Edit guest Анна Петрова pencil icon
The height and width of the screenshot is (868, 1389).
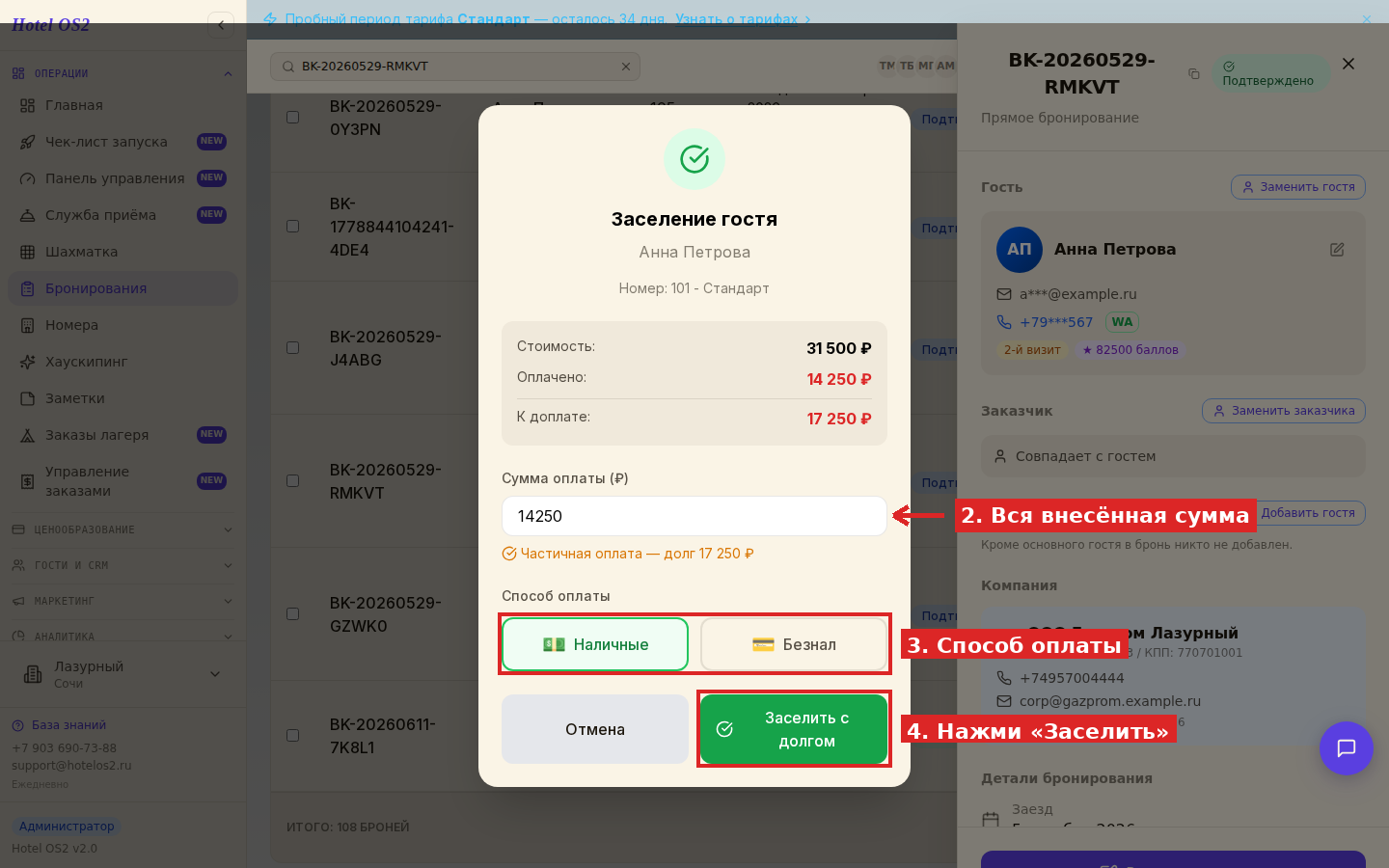[1337, 250]
